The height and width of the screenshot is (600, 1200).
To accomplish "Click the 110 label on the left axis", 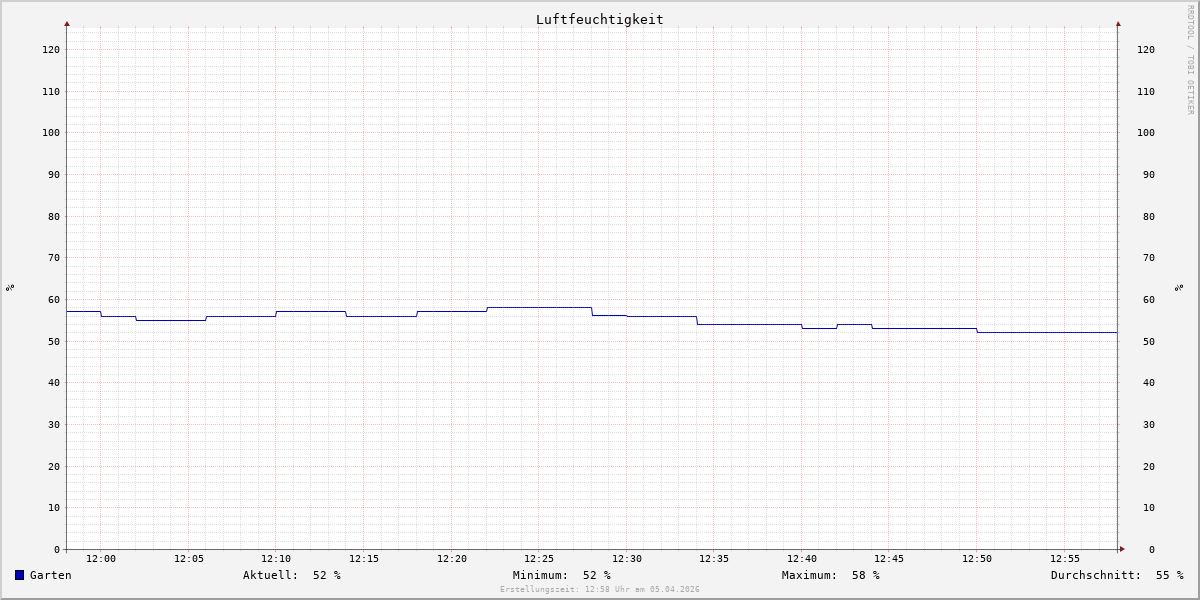I will pos(51,92).
